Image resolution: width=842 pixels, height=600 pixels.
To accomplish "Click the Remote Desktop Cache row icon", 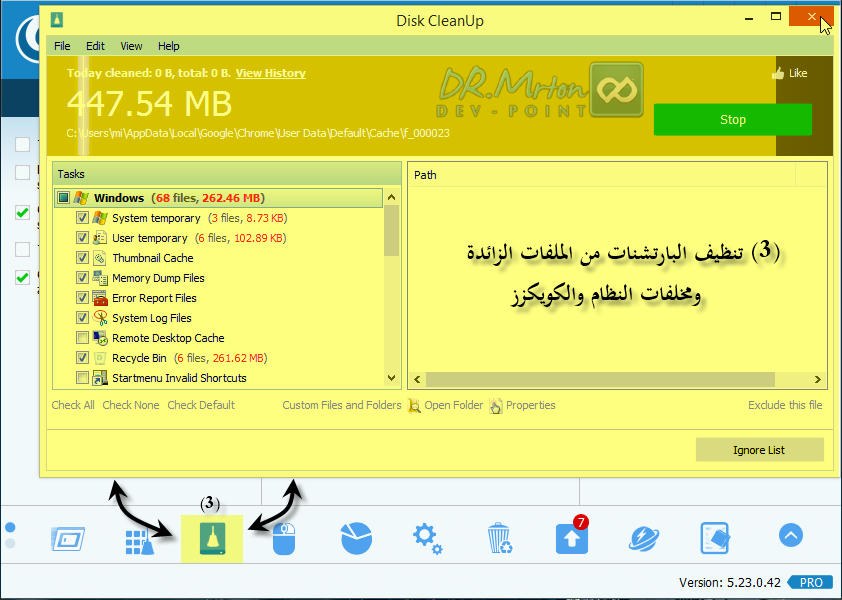I will [x=100, y=338].
